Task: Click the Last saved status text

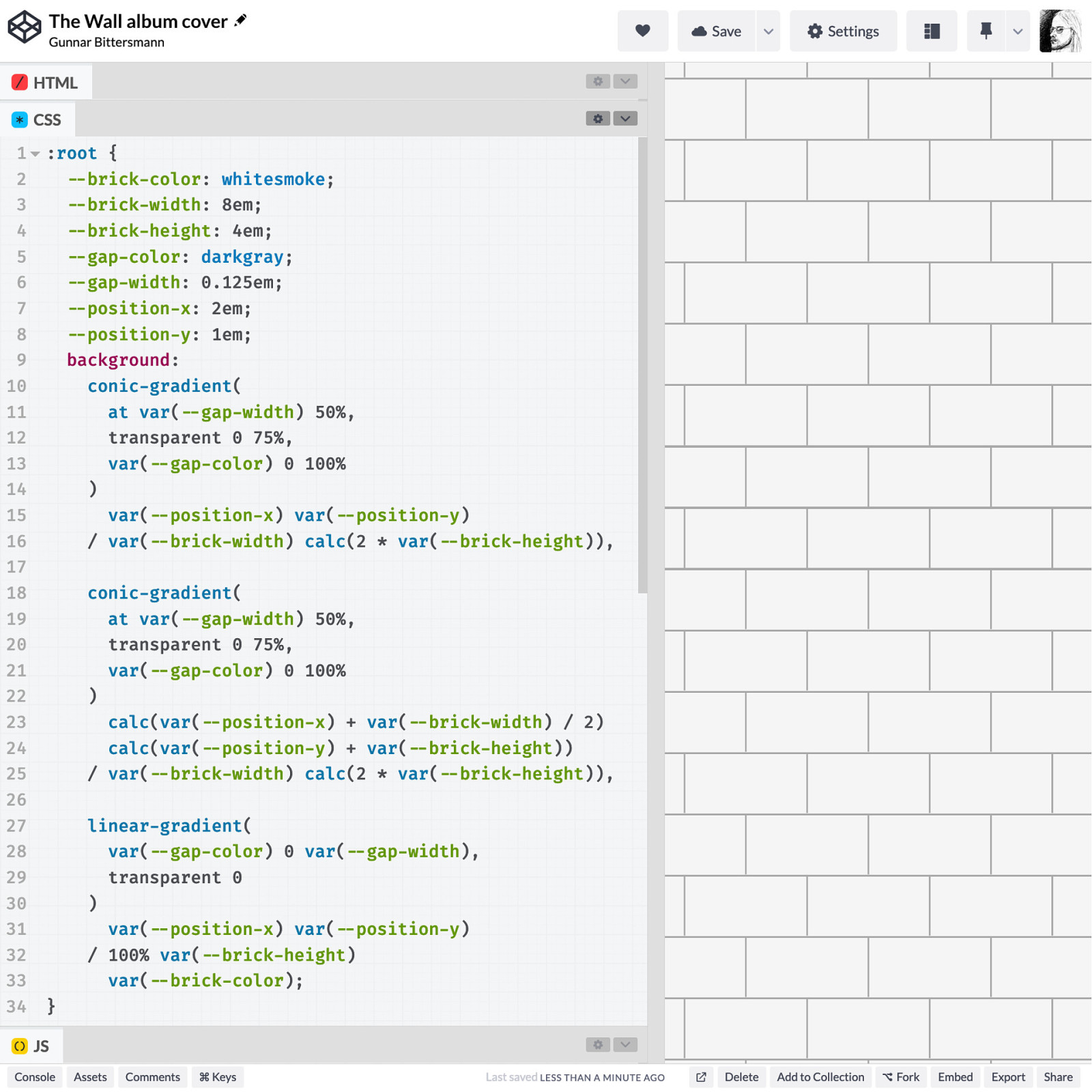Action: pyautogui.click(x=575, y=1077)
